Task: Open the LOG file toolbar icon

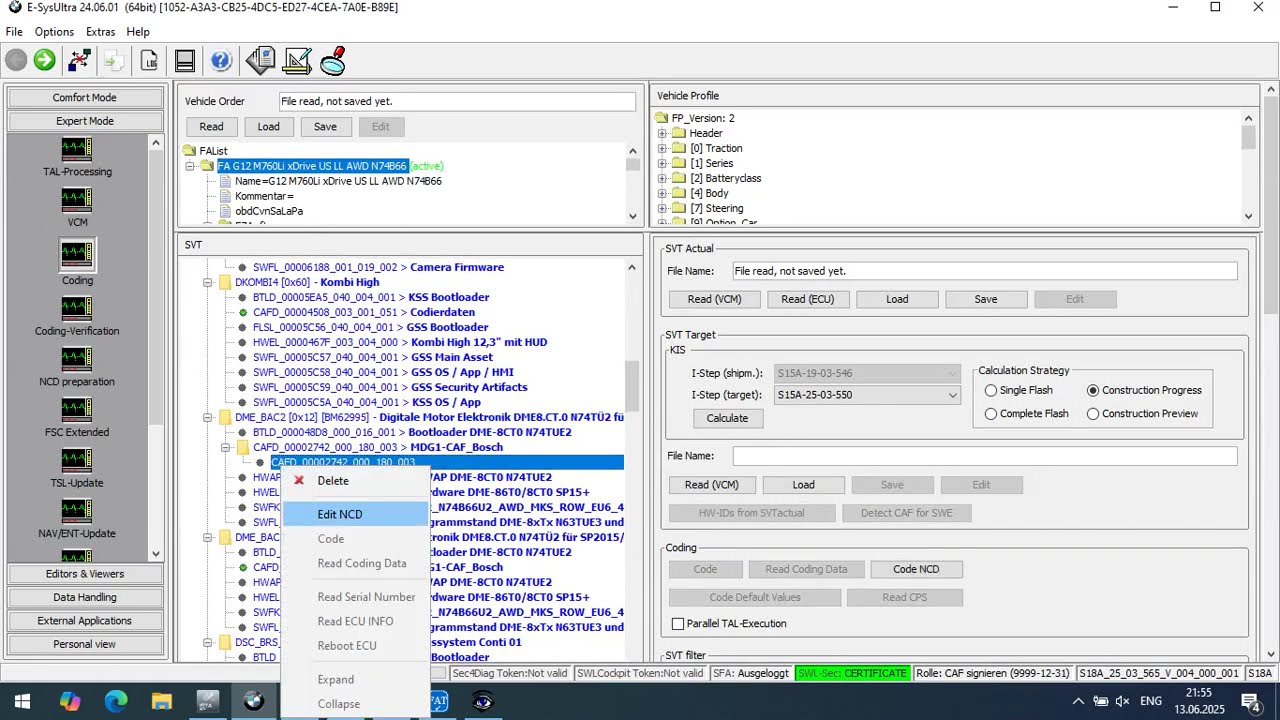Action: pos(149,61)
